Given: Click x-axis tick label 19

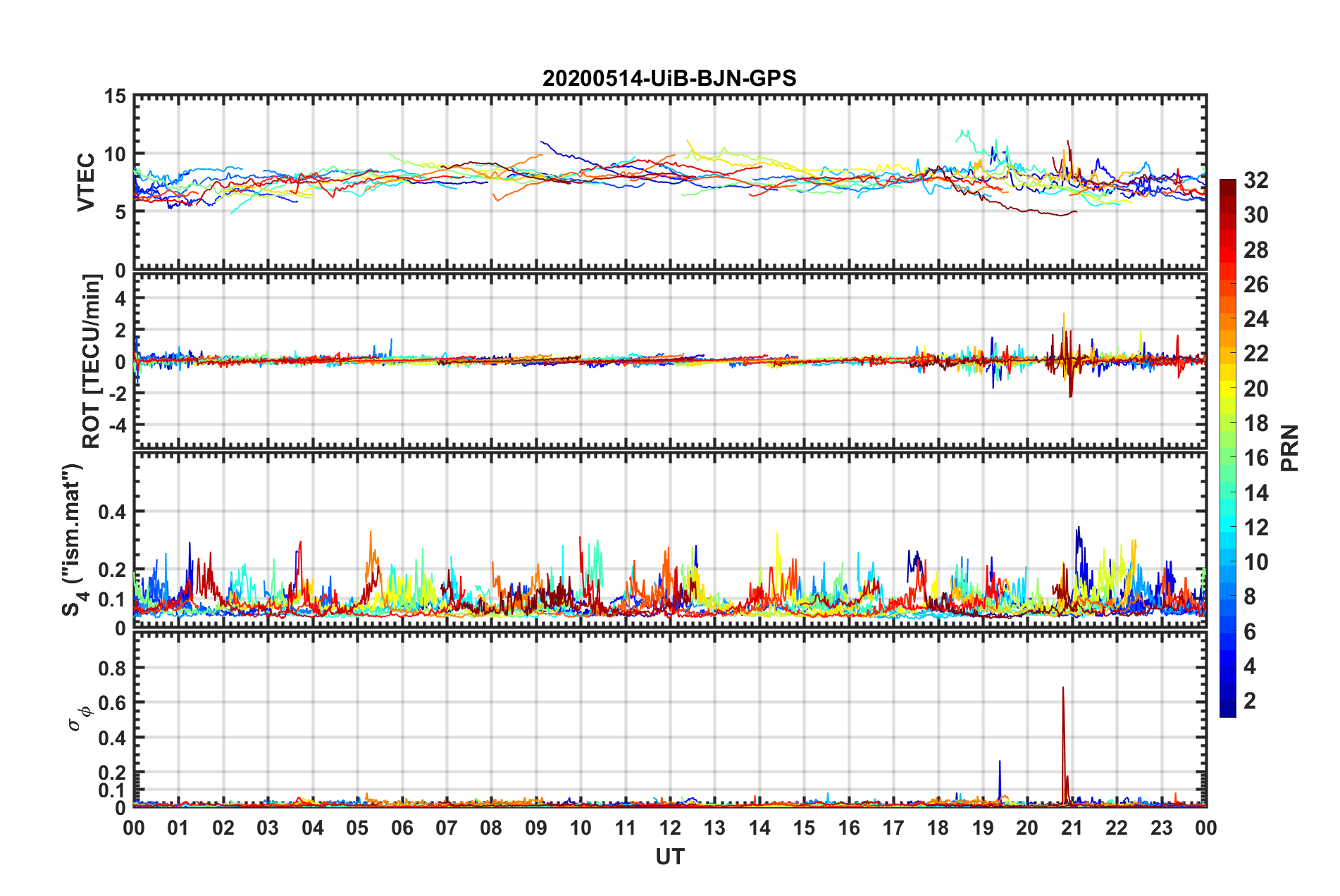Looking at the screenshot, I should coord(983,828).
